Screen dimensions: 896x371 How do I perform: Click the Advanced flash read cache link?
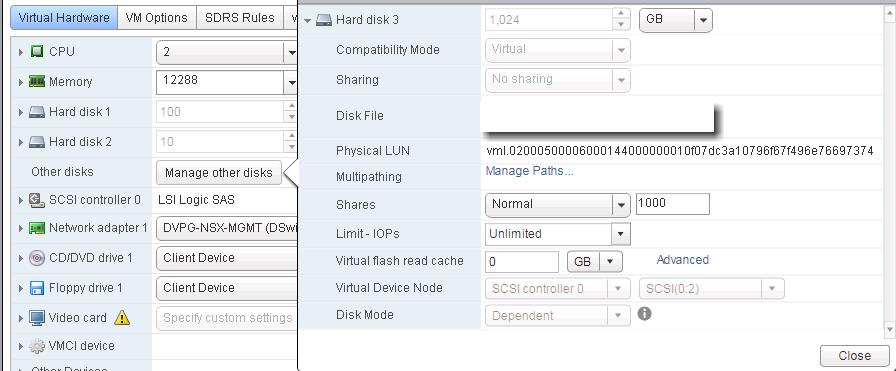[x=682, y=260]
